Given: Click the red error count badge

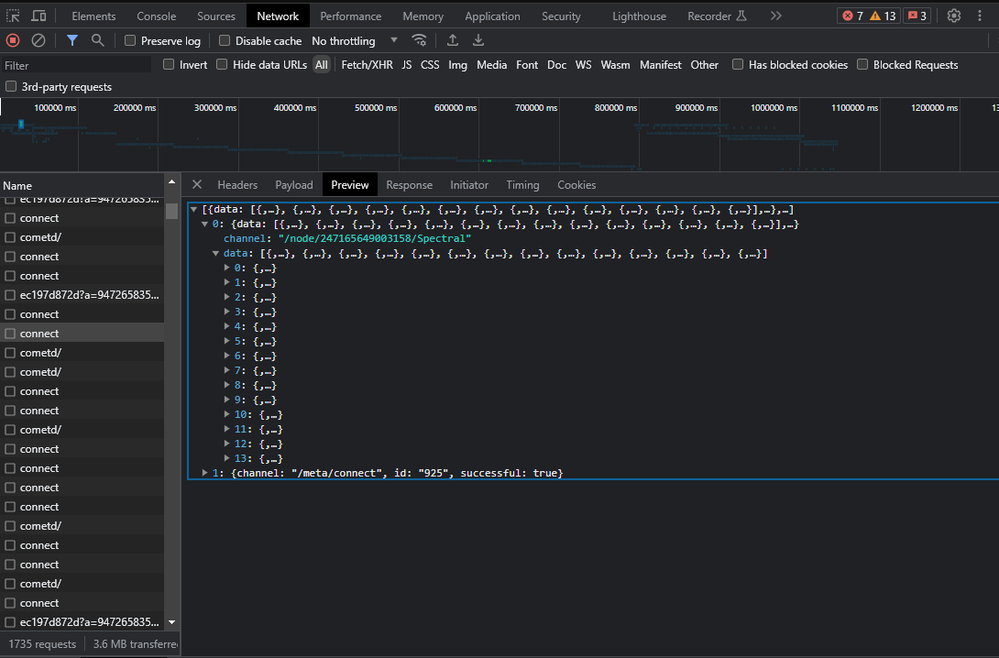Looking at the screenshot, I should click(852, 16).
